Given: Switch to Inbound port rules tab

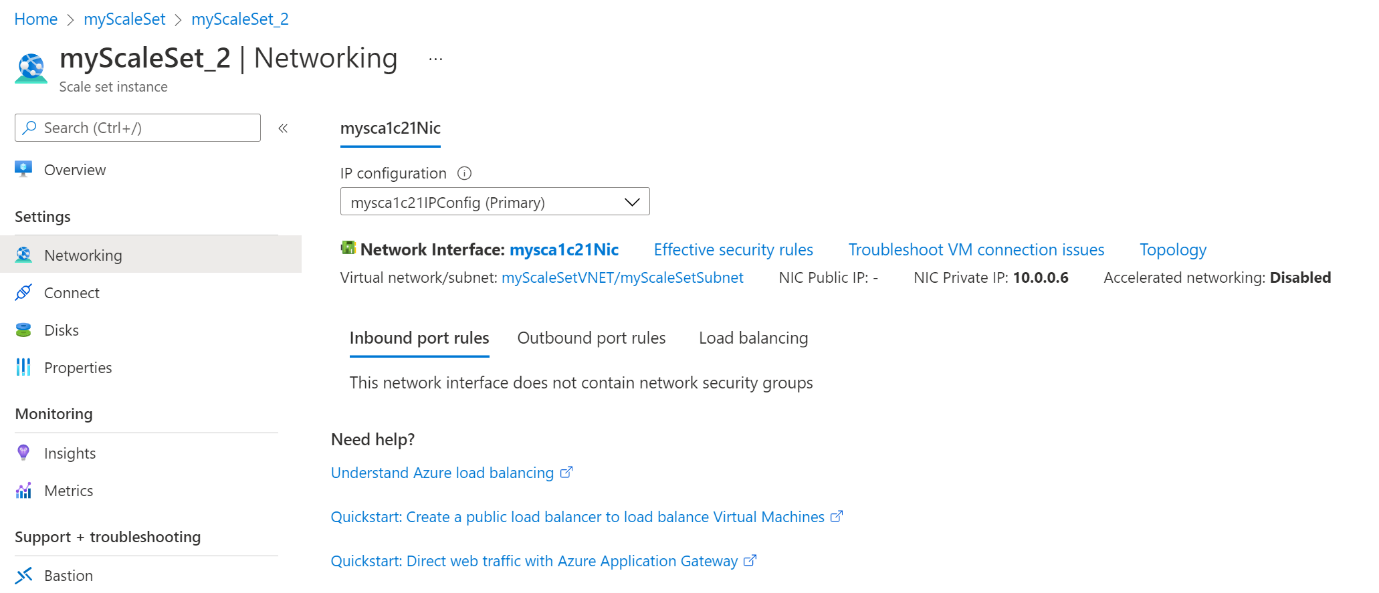Looking at the screenshot, I should 419,338.
